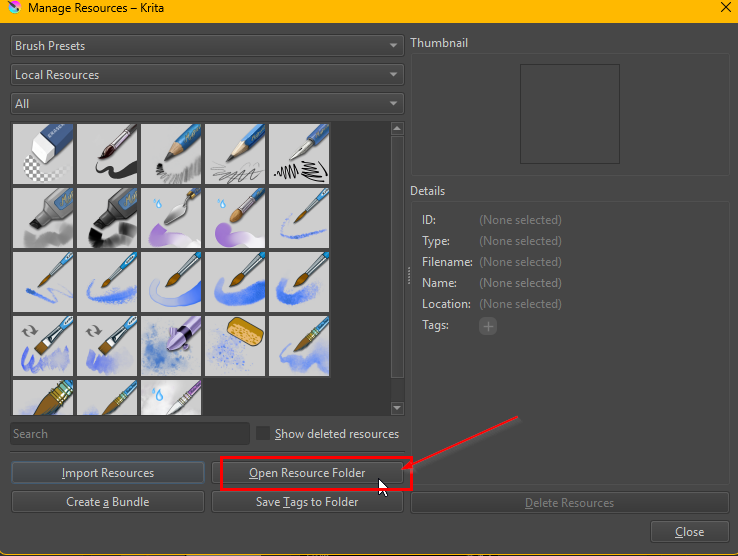Image resolution: width=738 pixels, height=556 pixels.
Task: Click the Search resources input field
Action: [x=130, y=434]
